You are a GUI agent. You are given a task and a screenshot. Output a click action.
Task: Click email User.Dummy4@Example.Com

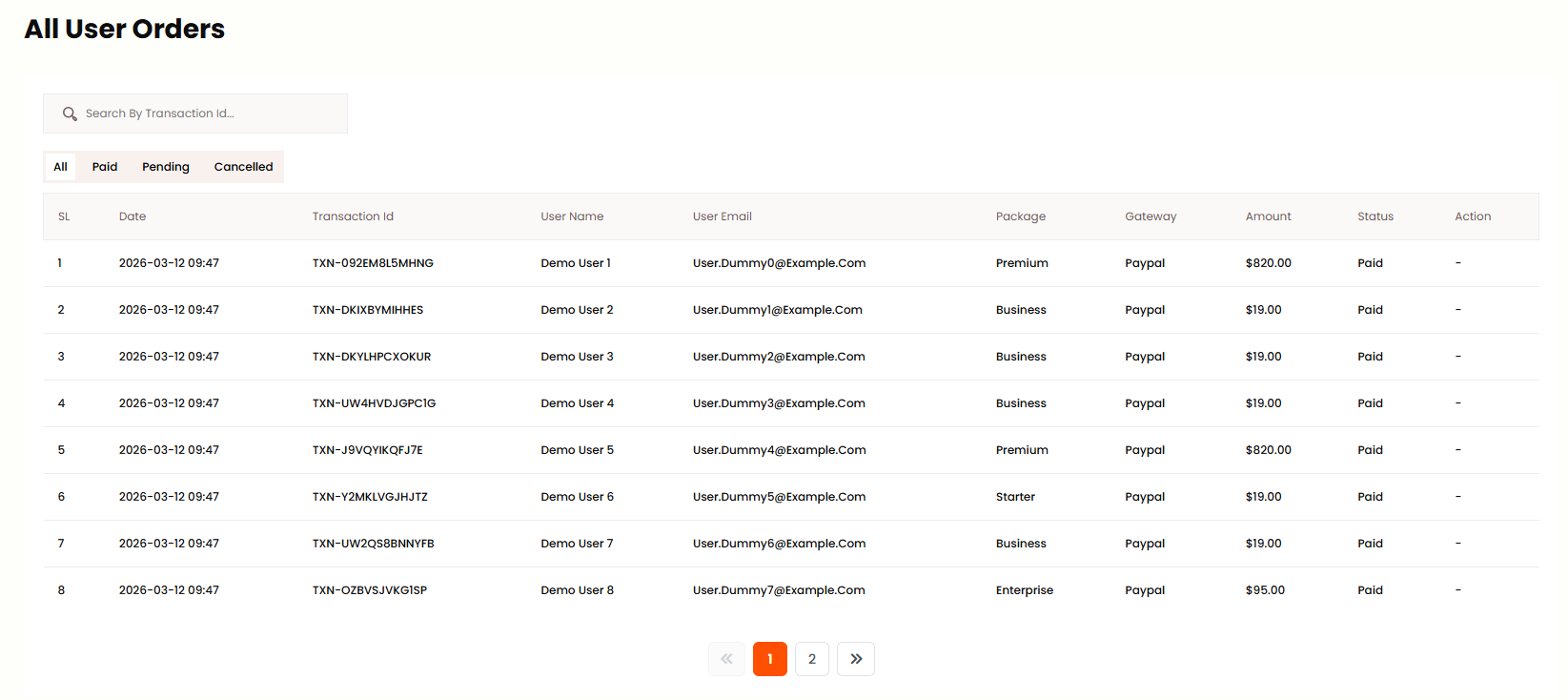779,450
